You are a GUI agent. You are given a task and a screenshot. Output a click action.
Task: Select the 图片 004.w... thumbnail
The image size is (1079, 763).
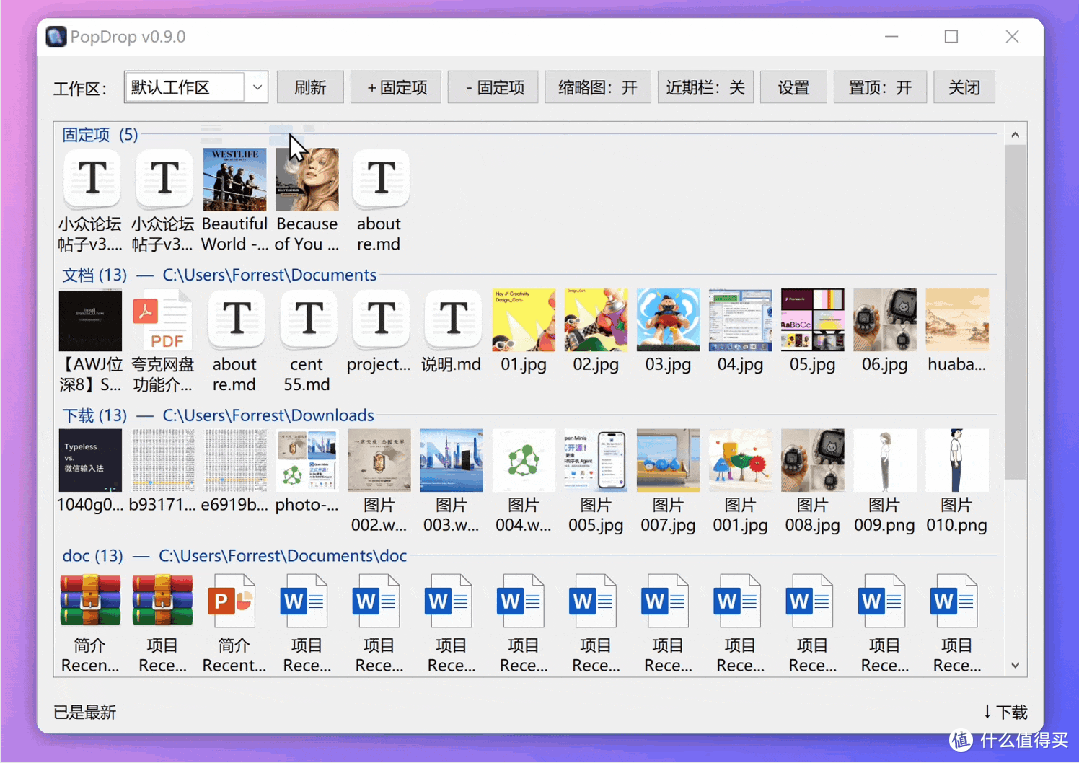[x=524, y=460]
